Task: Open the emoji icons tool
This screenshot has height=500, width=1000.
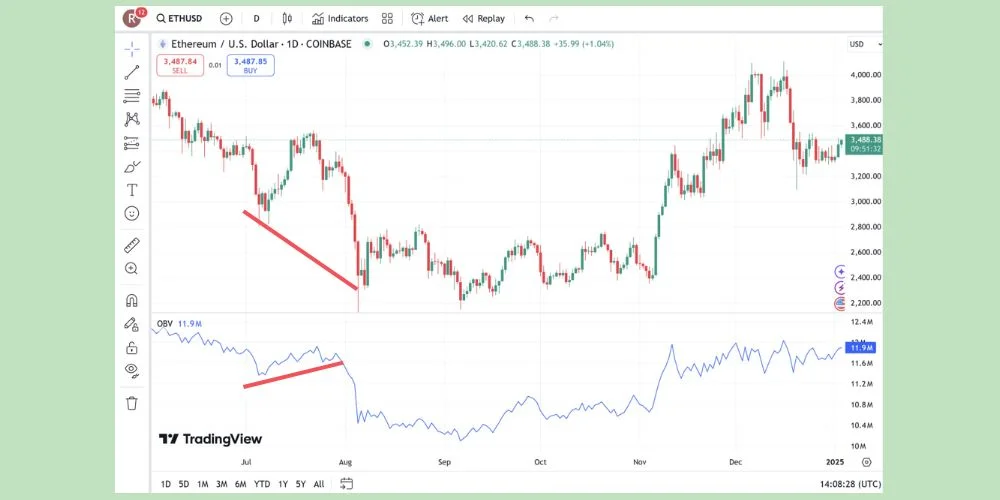Action: pyautogui.click(x=132, y=213)
